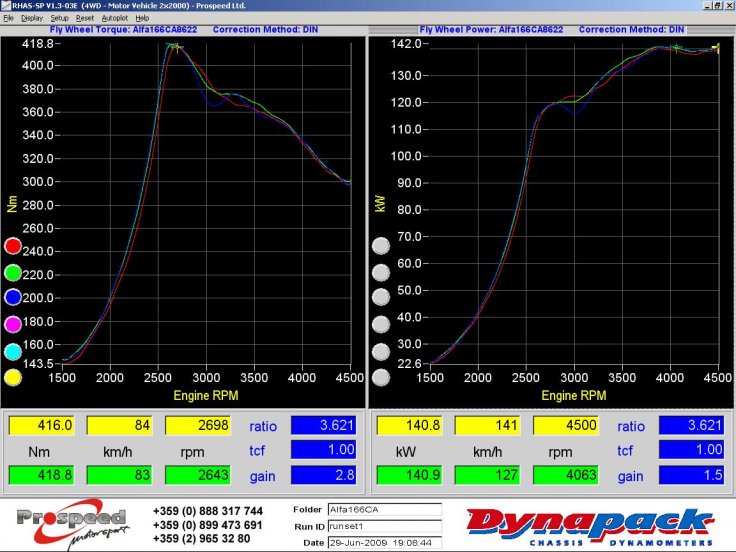Open the Help menu
This screenshot has width=736, height=552.
[142, 18]
